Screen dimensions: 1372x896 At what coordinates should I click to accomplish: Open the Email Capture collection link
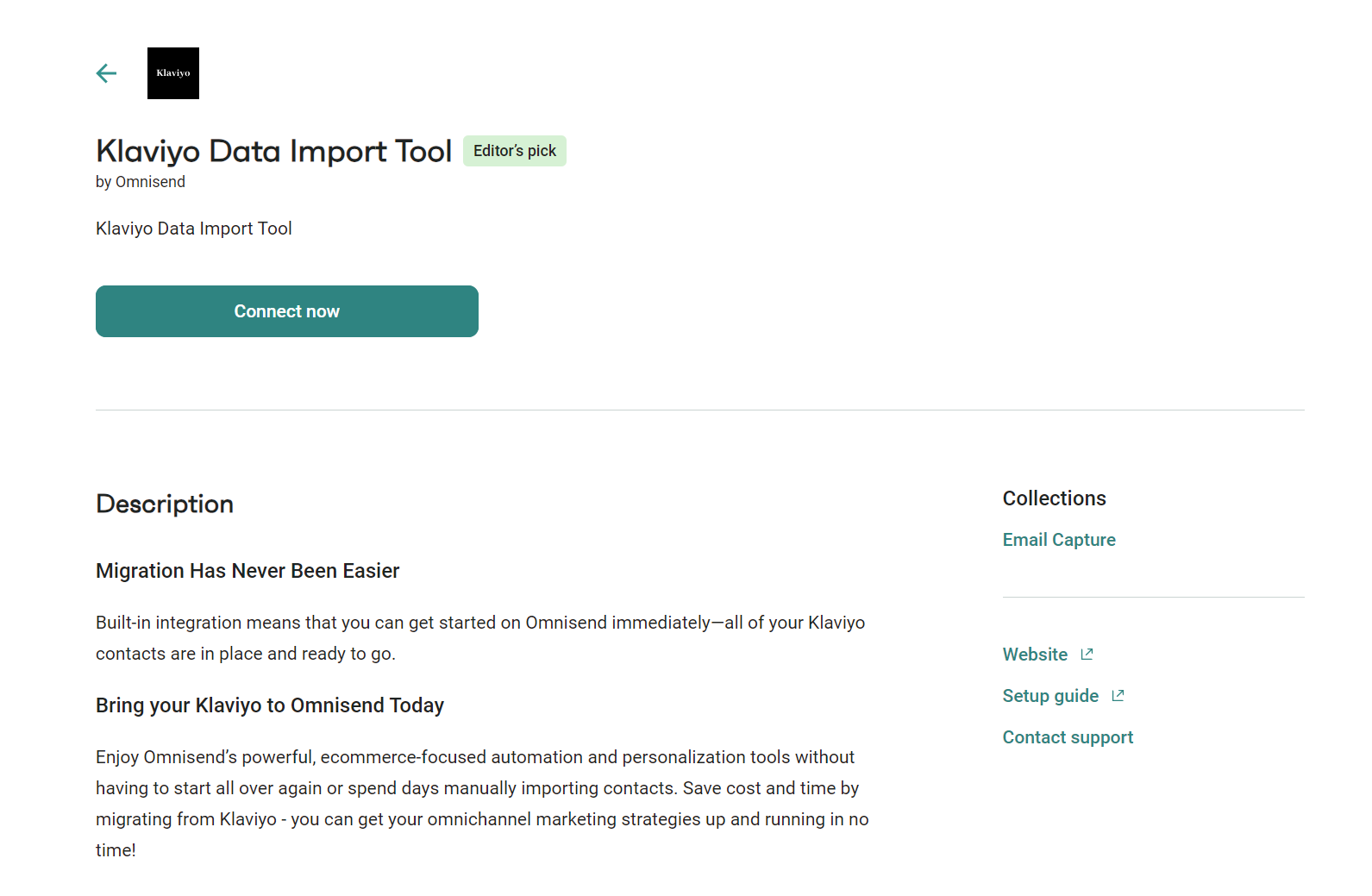[1059, 540]
